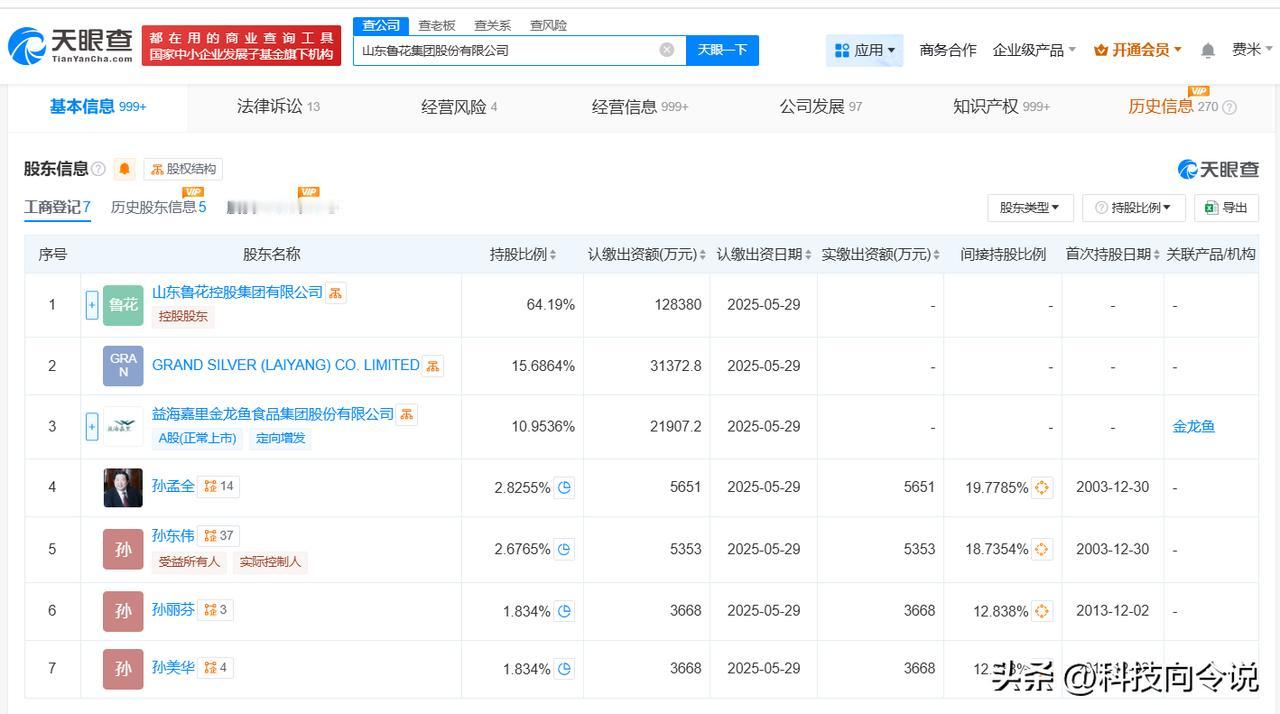Sort by 持股比例 column header
Viewport: 1280px width, 714px height.
pyautogui.click(x=523, y=255)
